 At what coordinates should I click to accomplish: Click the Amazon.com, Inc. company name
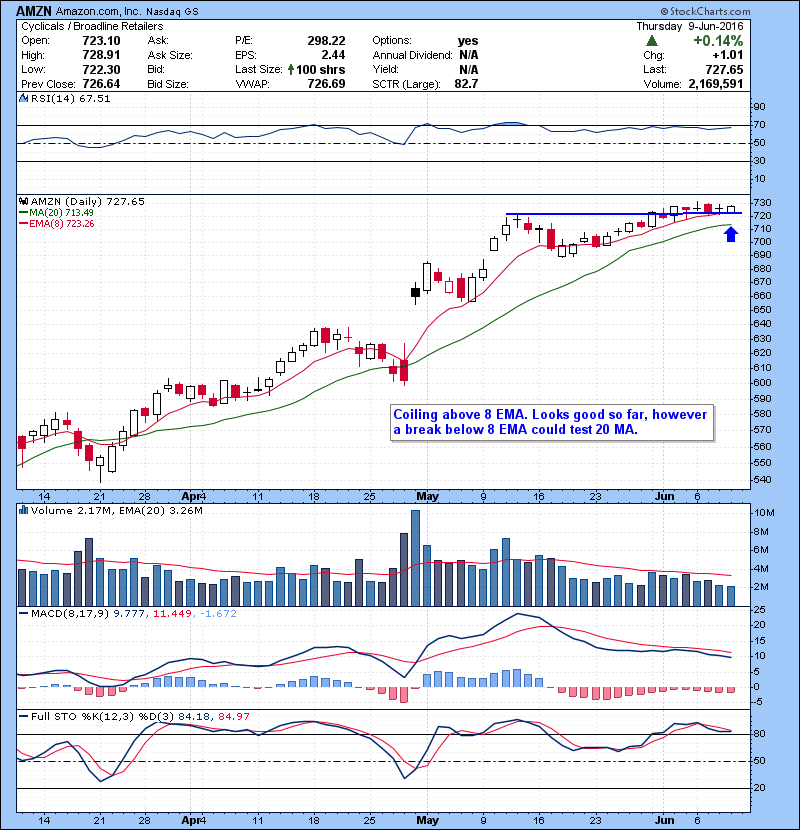(99, 11)
